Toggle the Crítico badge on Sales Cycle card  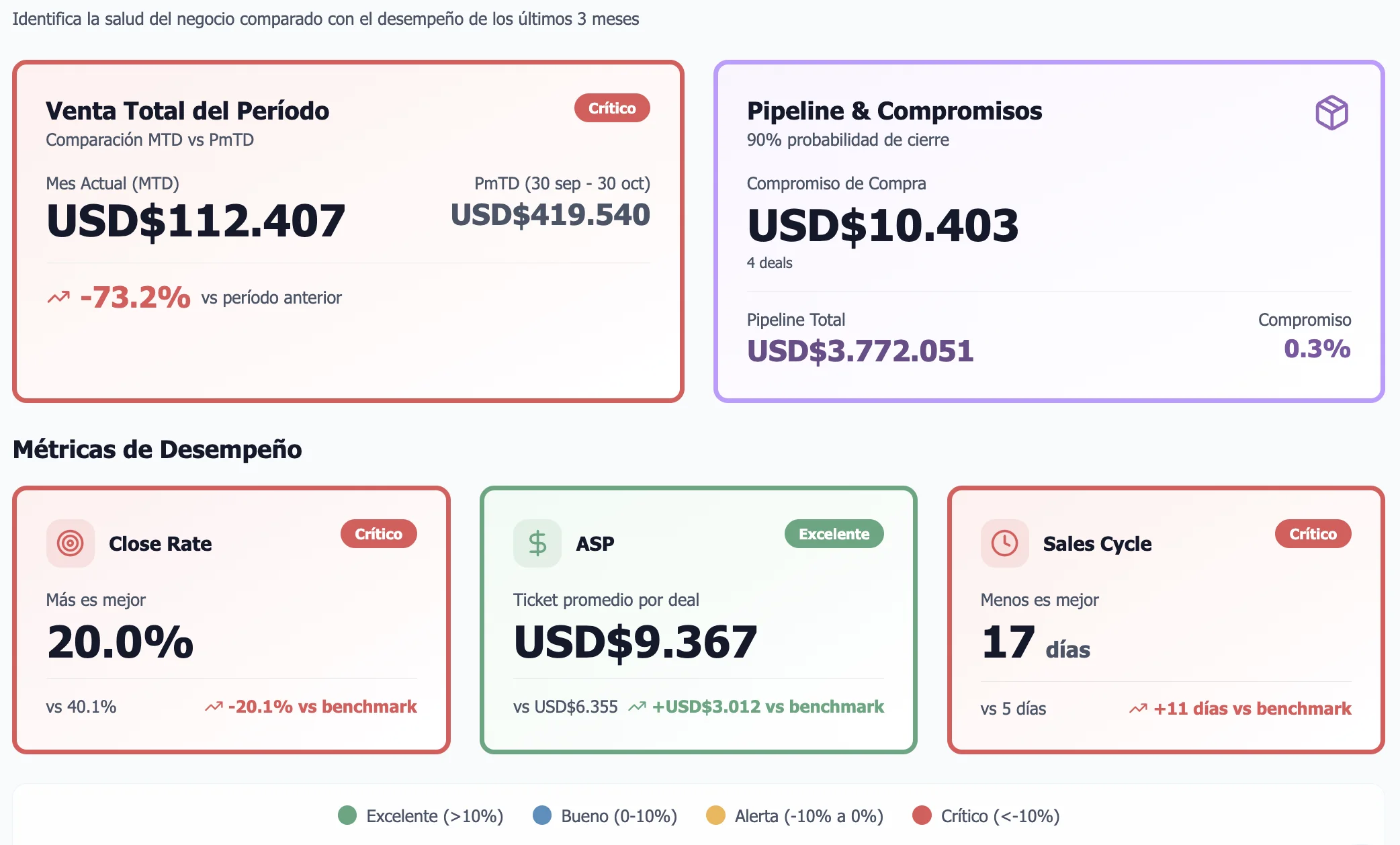pyautogui.click(x=1313, y=534)
